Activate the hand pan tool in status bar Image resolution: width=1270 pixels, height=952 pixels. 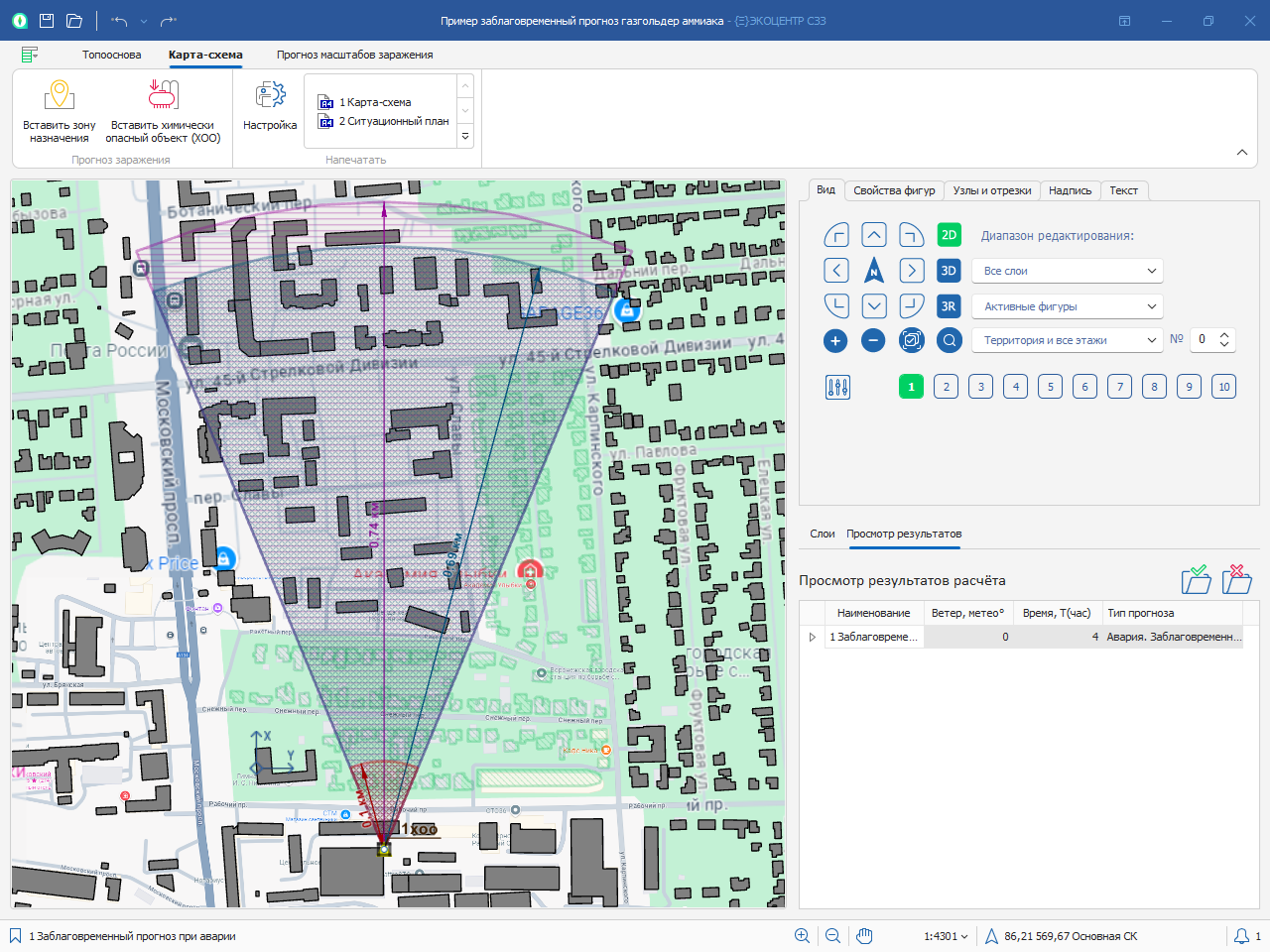click(x=864, y=936)
